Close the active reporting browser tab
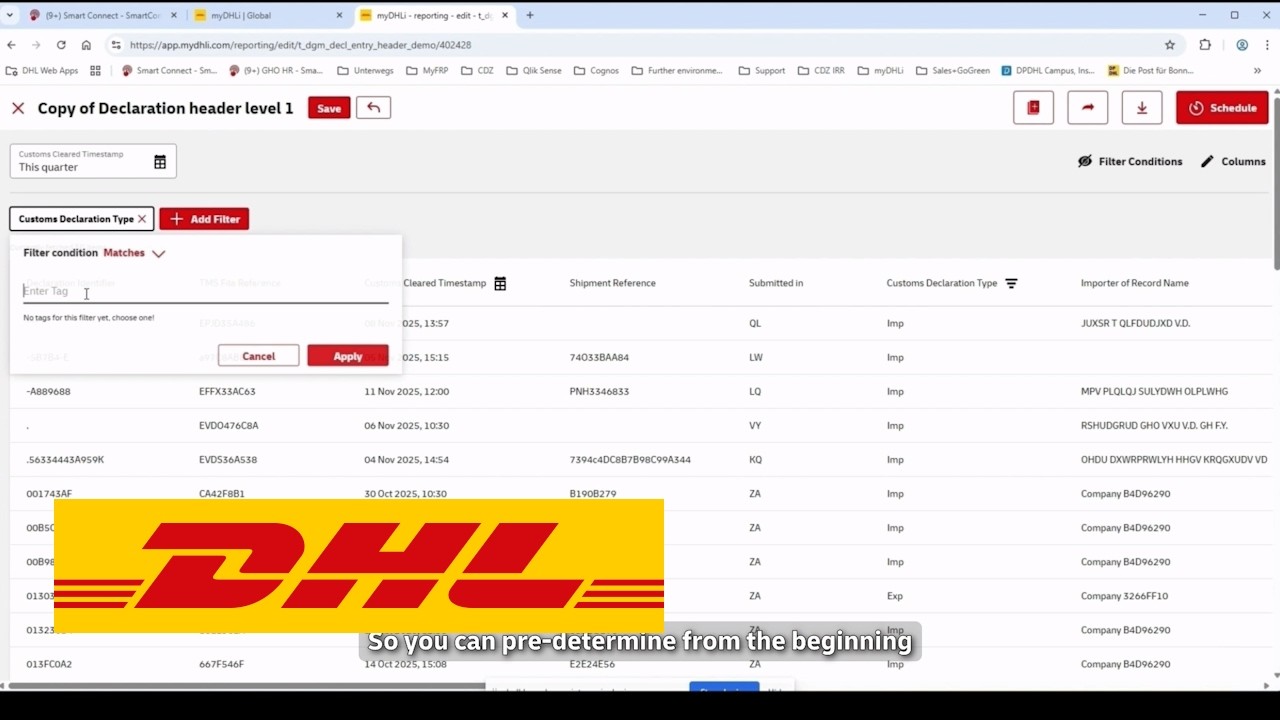 pos(504,16)
